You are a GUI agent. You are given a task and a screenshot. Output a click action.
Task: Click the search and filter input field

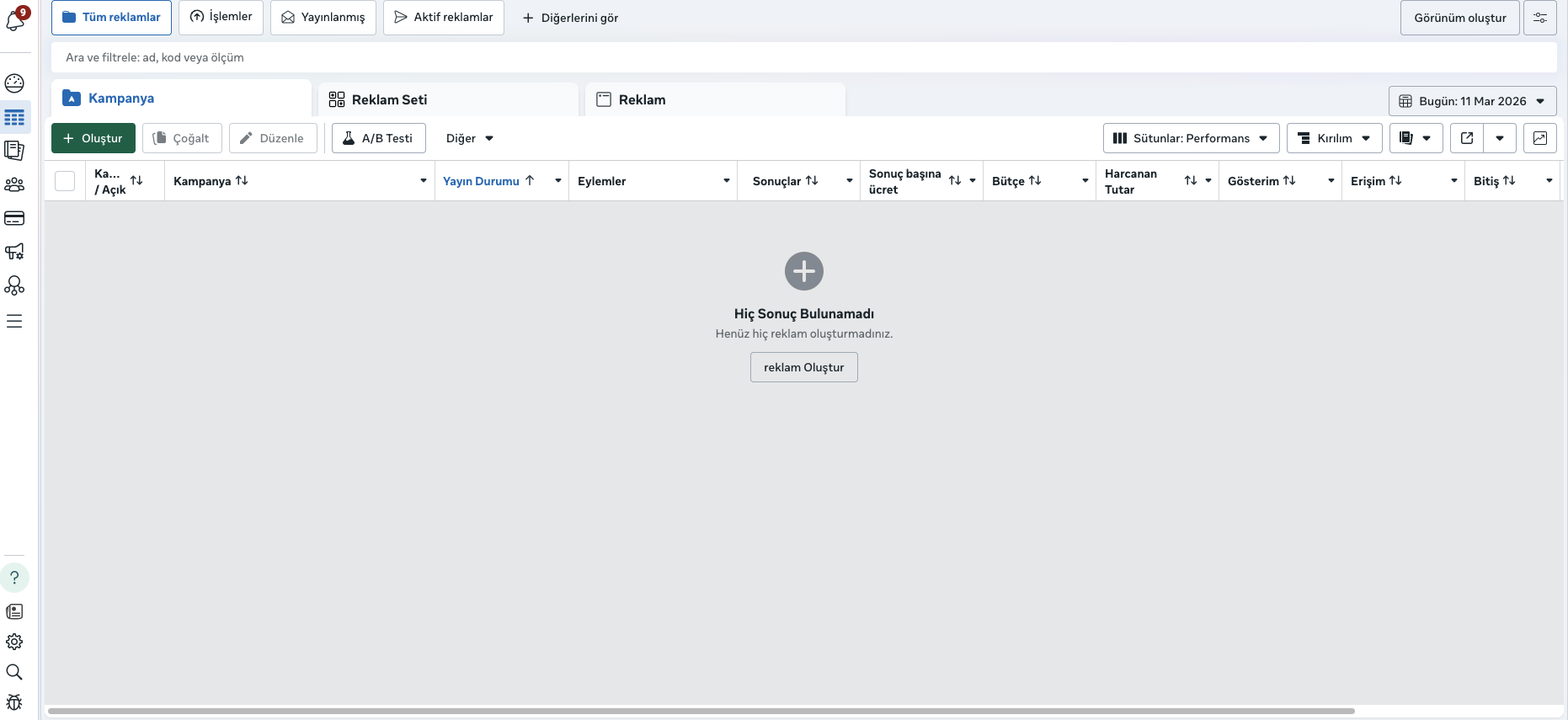(803, 57)
